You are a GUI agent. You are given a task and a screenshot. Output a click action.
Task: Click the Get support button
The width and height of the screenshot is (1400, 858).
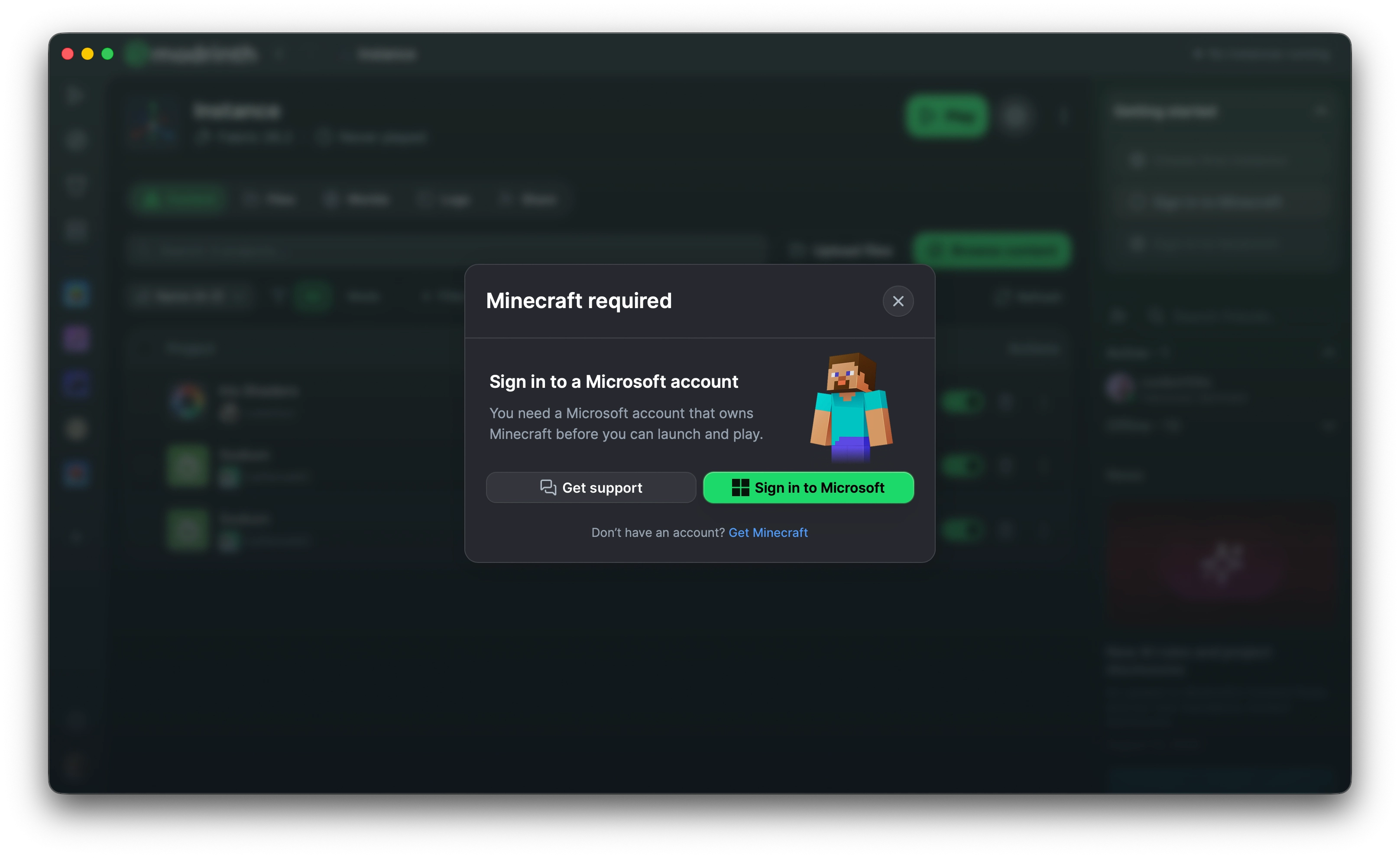(x=591, y=487)
